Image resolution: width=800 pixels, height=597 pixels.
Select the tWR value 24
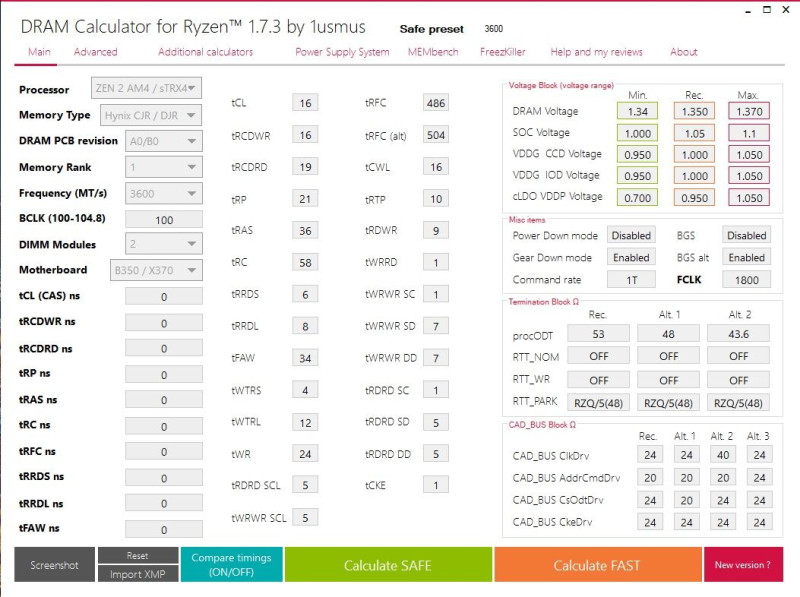(x=305, y=454)
